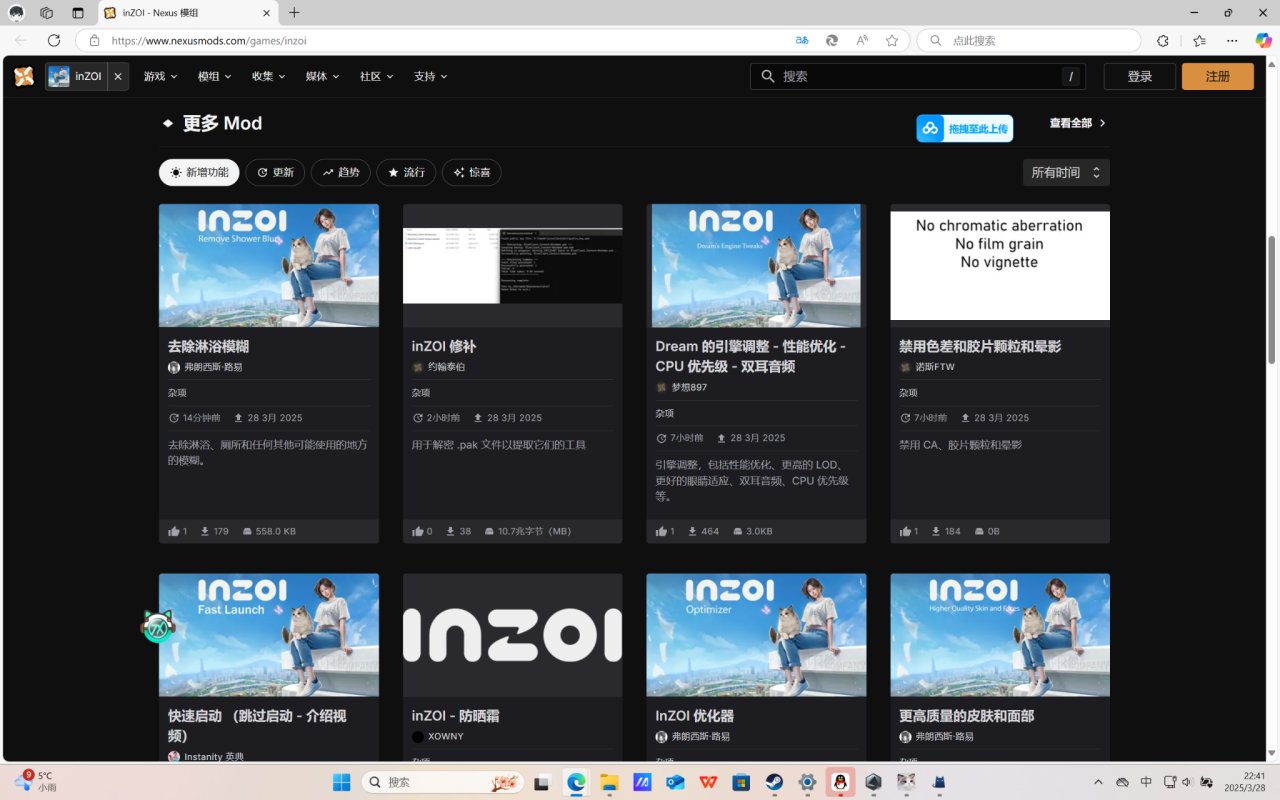
Task: Open browser settings and more menu
Action: click(1233, 40)
